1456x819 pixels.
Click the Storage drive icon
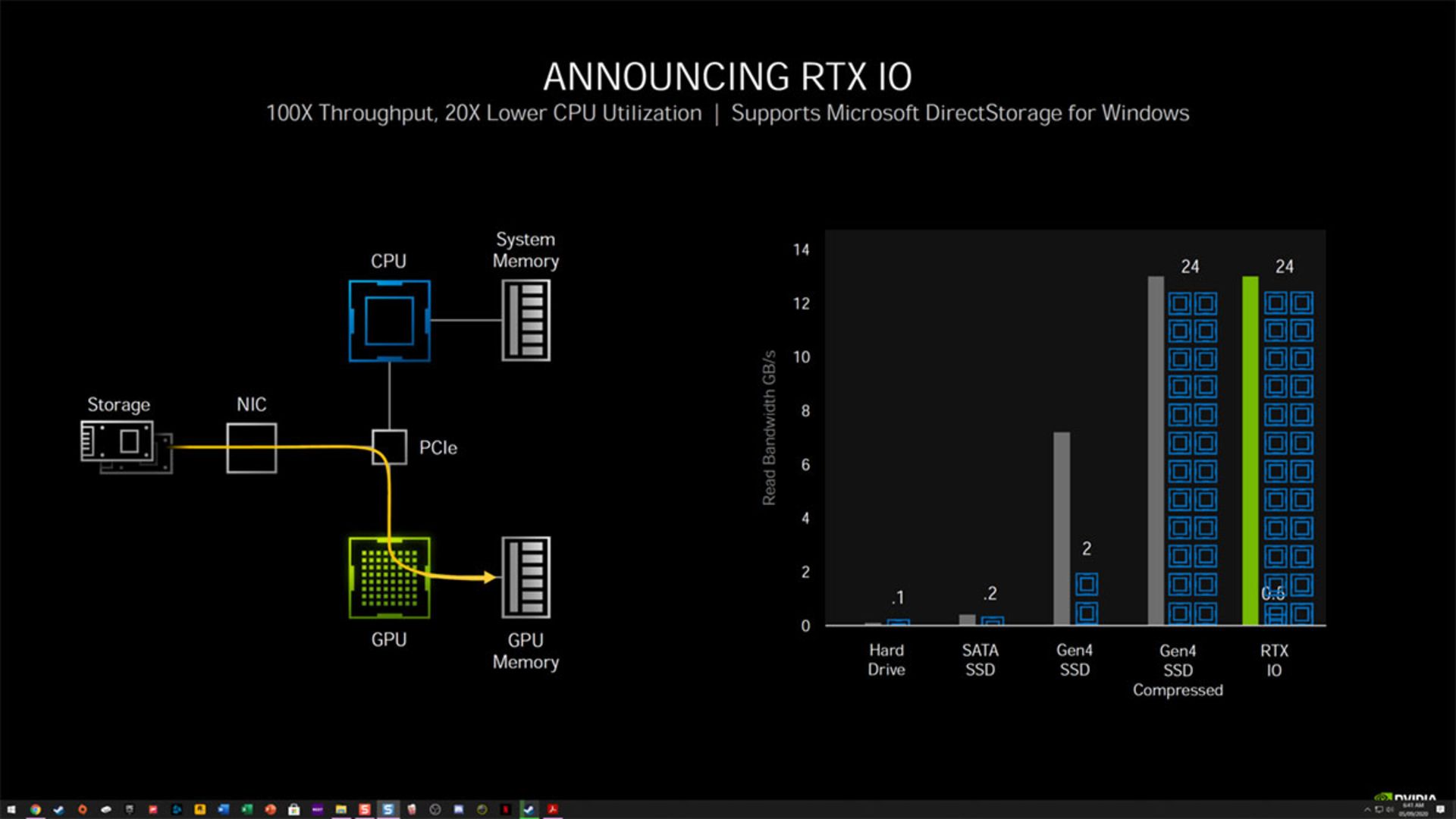pos(126,447)
